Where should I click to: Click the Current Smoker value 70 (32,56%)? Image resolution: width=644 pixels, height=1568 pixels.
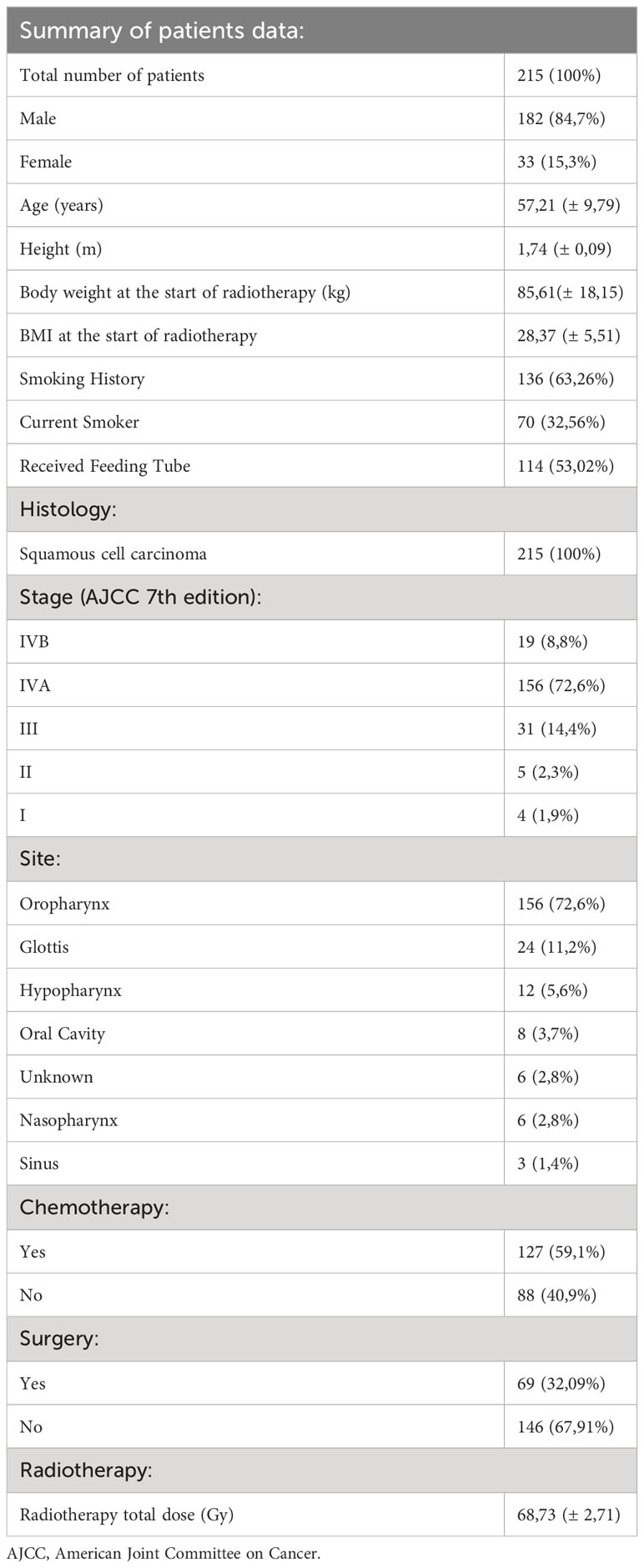561,422
